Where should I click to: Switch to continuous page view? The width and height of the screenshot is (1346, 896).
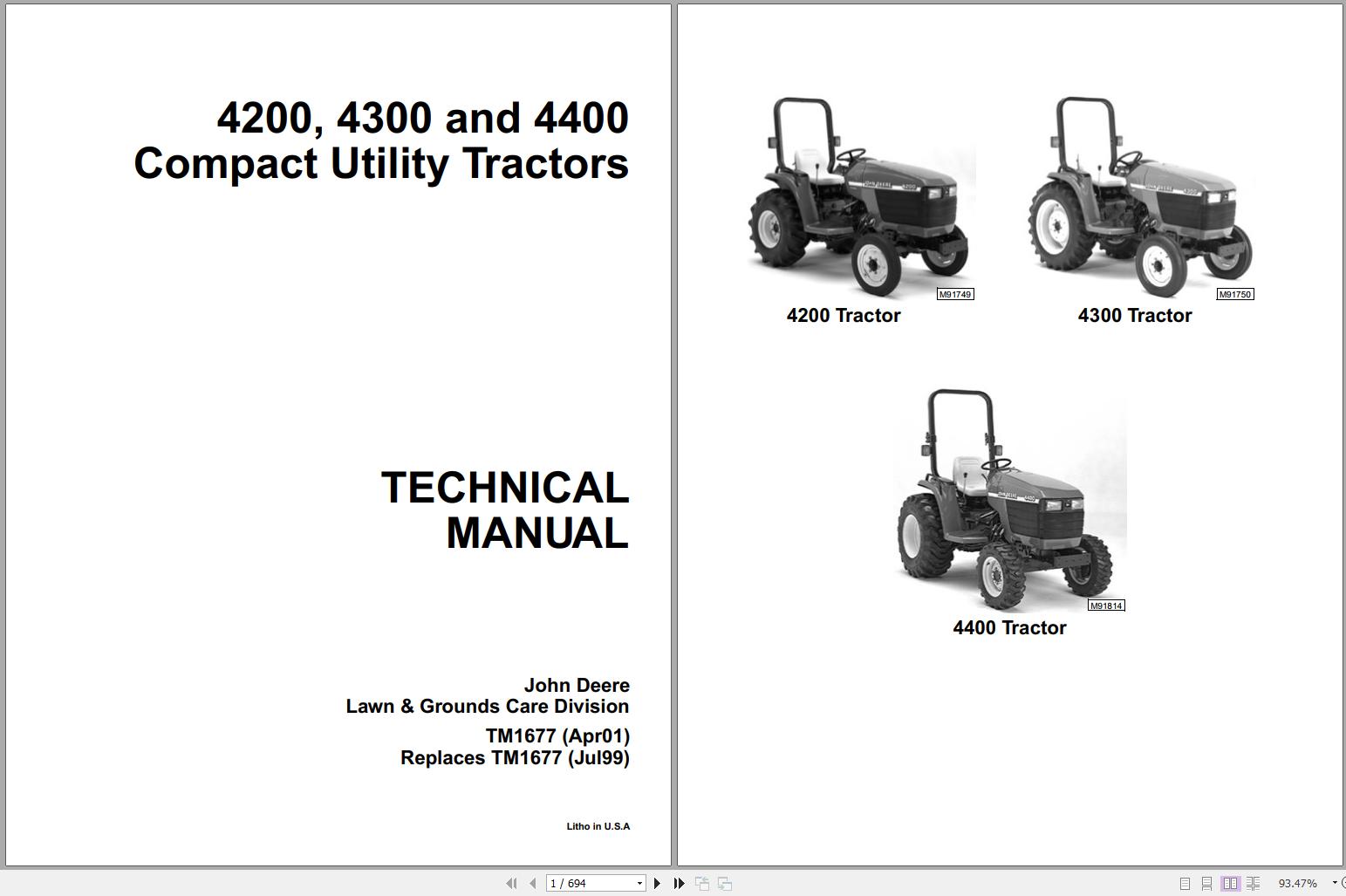tap(1206, 883)
